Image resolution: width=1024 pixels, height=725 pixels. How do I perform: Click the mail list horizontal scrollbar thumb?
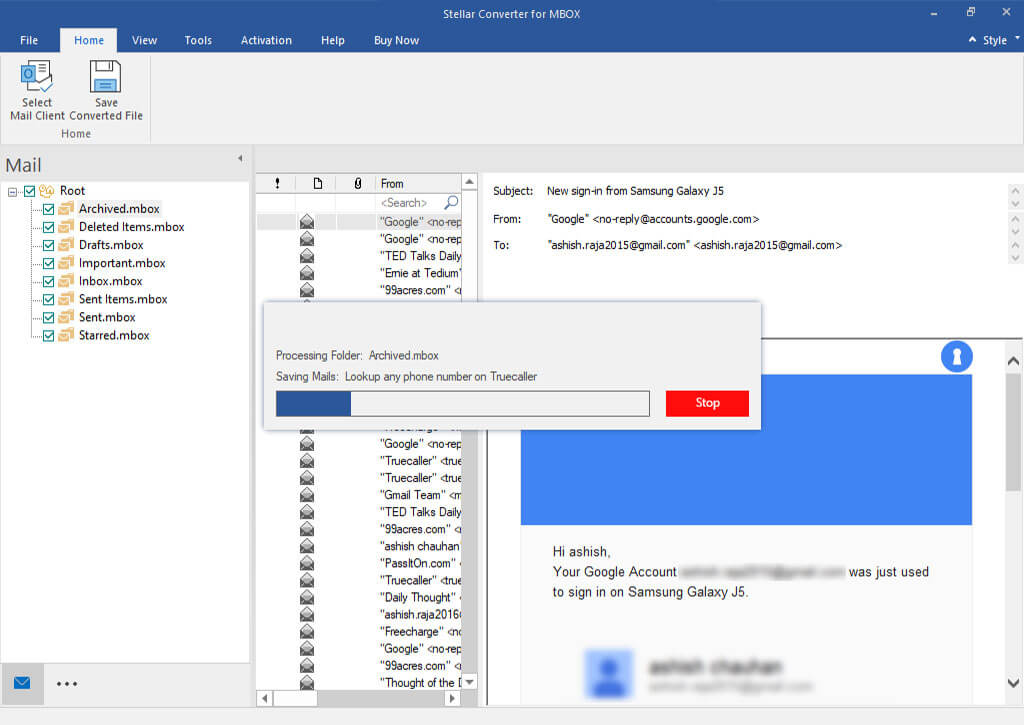coord(295,698)
